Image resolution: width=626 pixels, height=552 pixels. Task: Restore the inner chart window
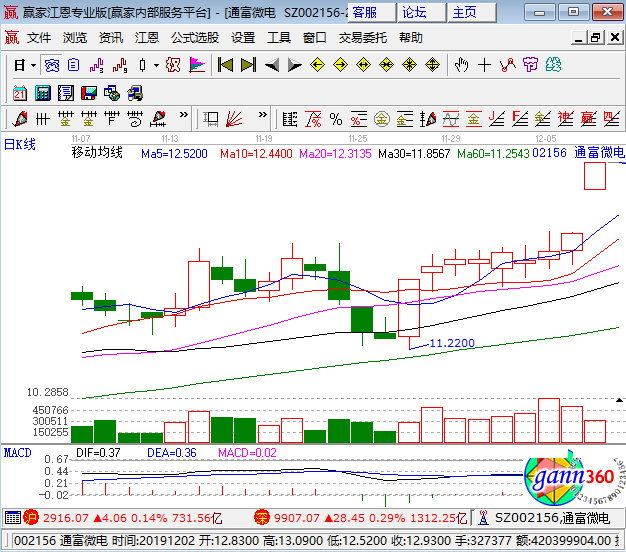pyautogui.click(x=596, y=38)
